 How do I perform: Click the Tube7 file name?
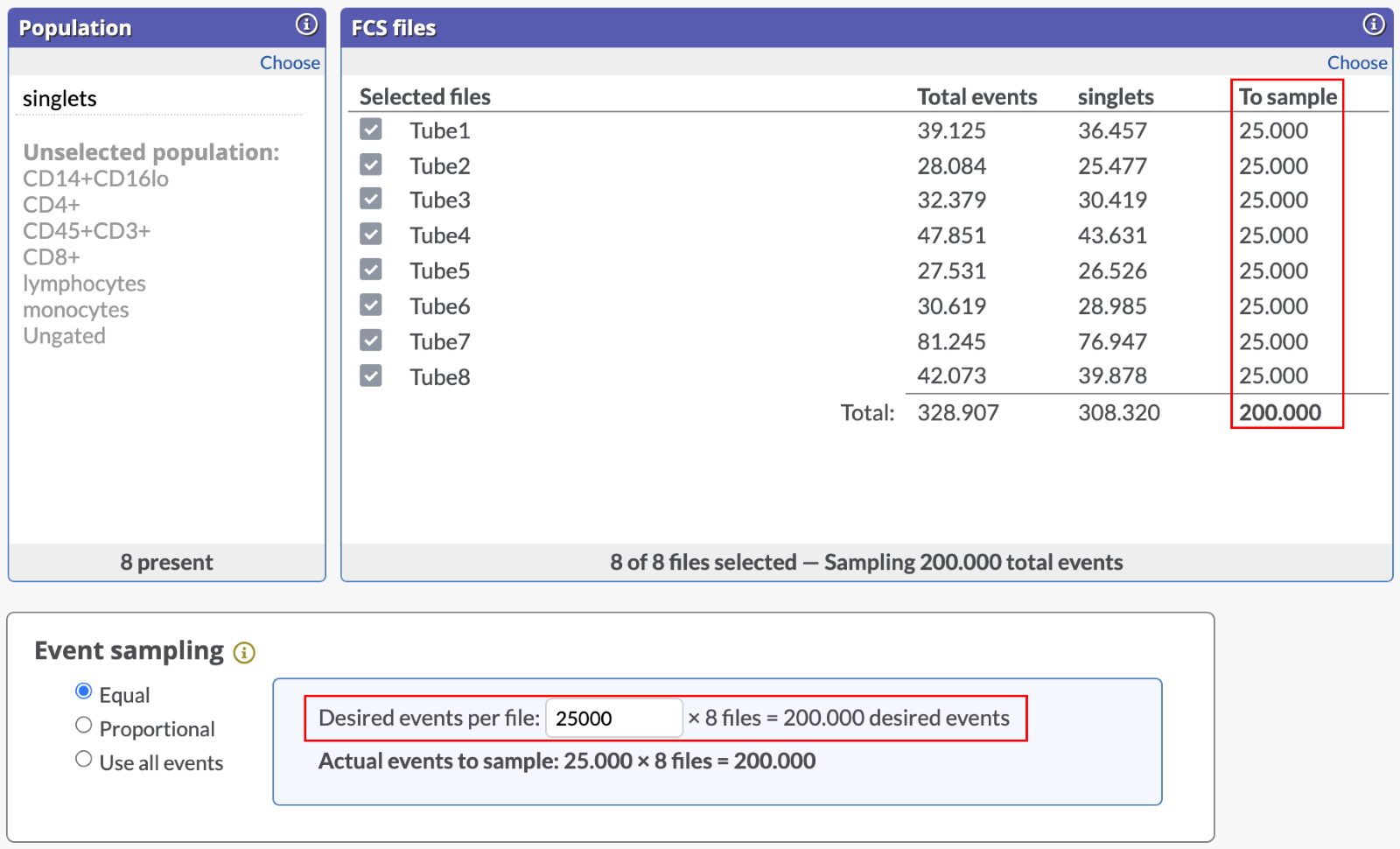pyautogui.click(x=440, y=341)
